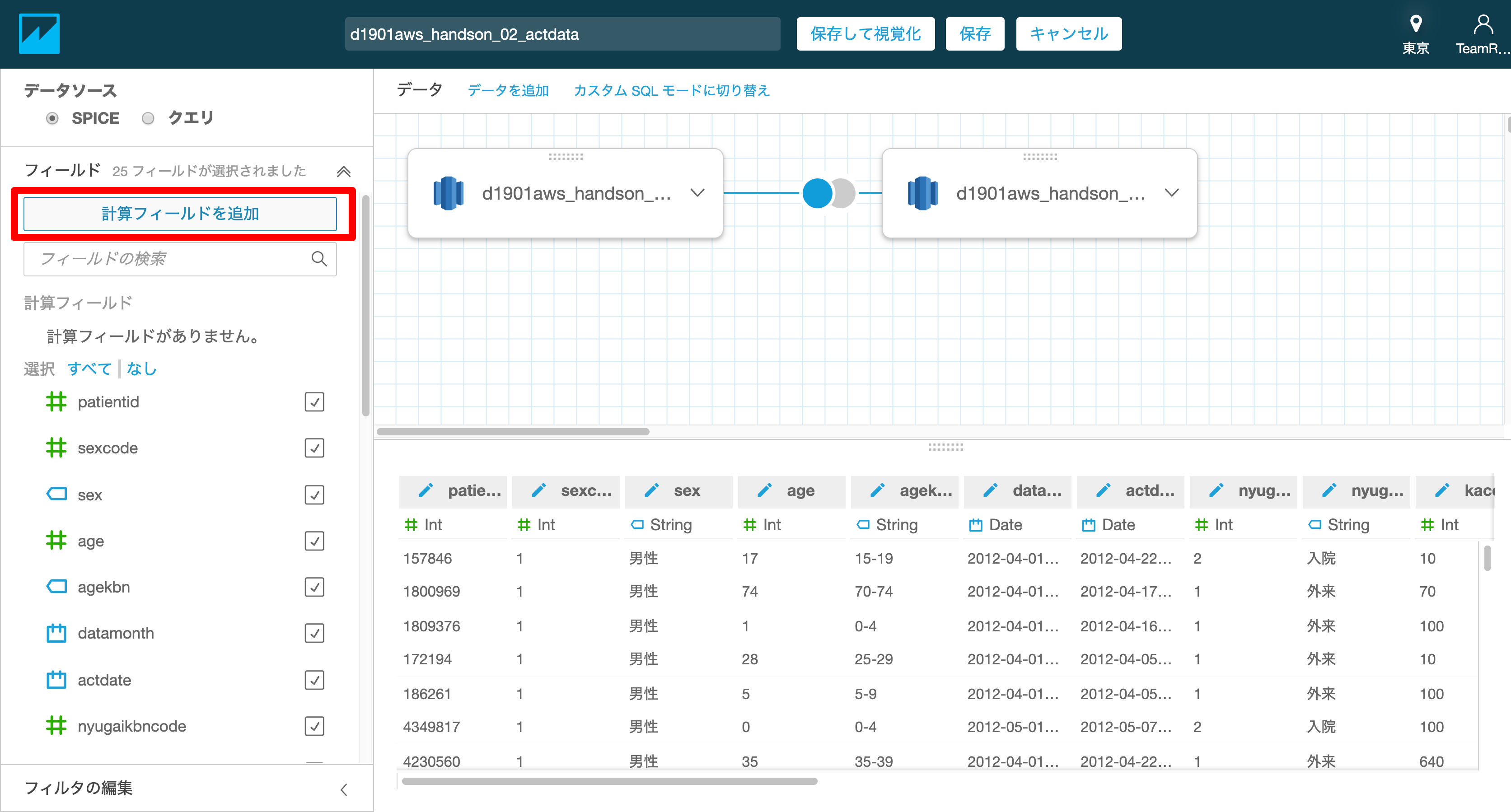The width and height of the screenshot is (1511, 812).
Task: Click the kac... column pencil icon
Action: click(x=1442, y=490)
